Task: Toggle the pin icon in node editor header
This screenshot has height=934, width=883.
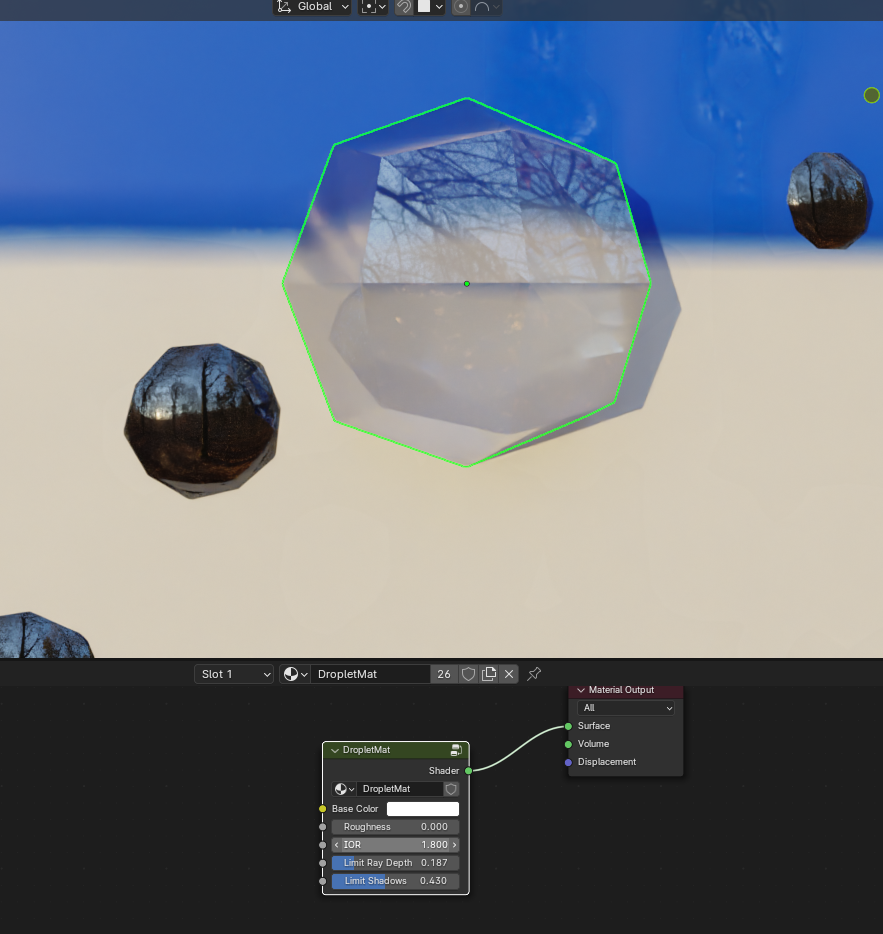Action: pyautogui.click(x=534, y=674)
